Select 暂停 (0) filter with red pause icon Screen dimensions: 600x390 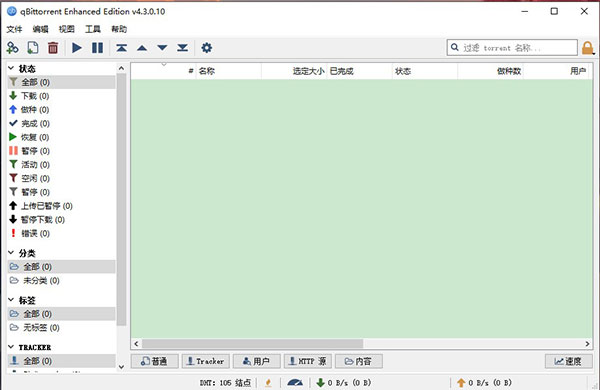pos(61,151)
